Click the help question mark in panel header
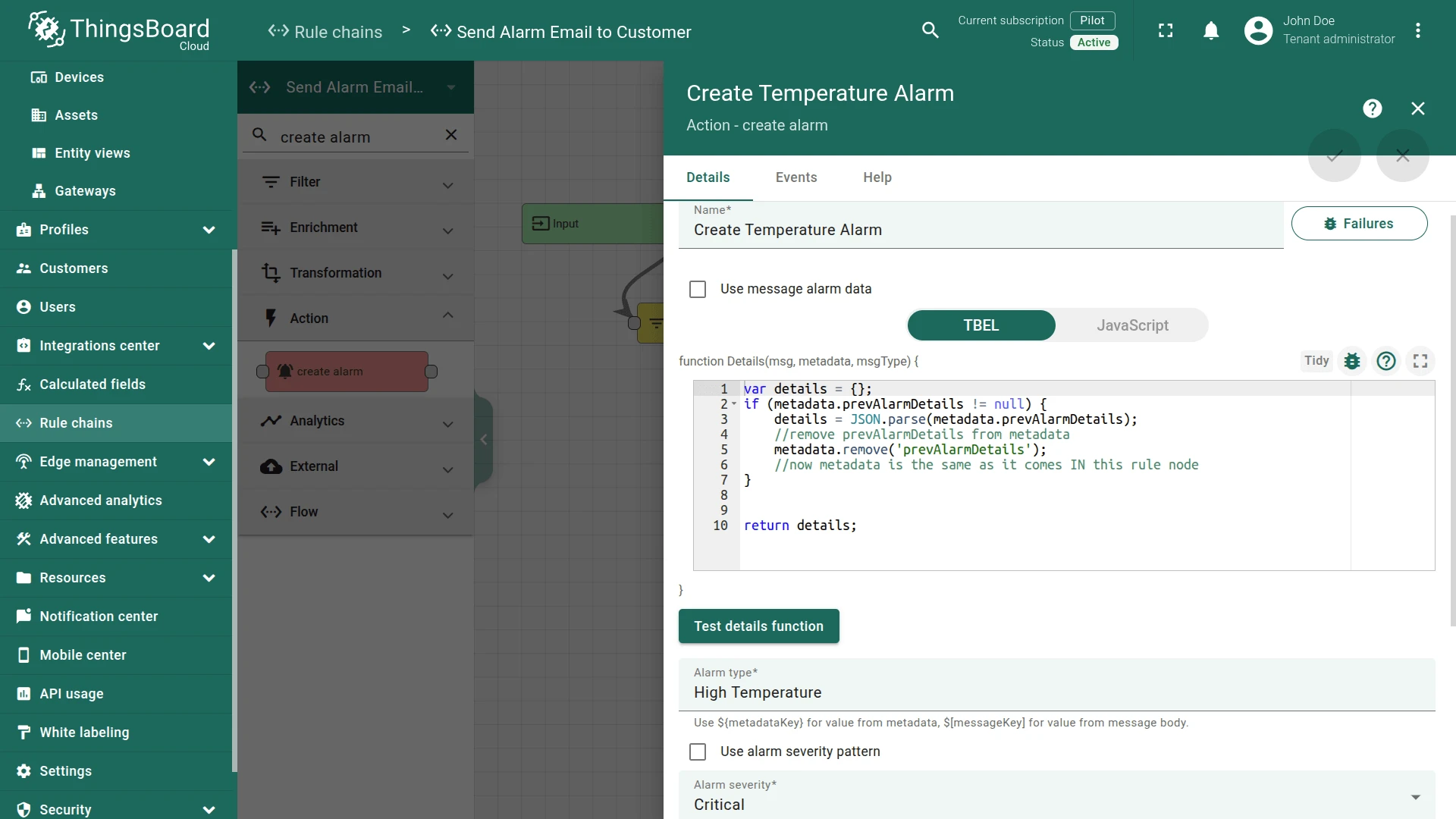This screenshot has width=1456, height=819. 1372,108
